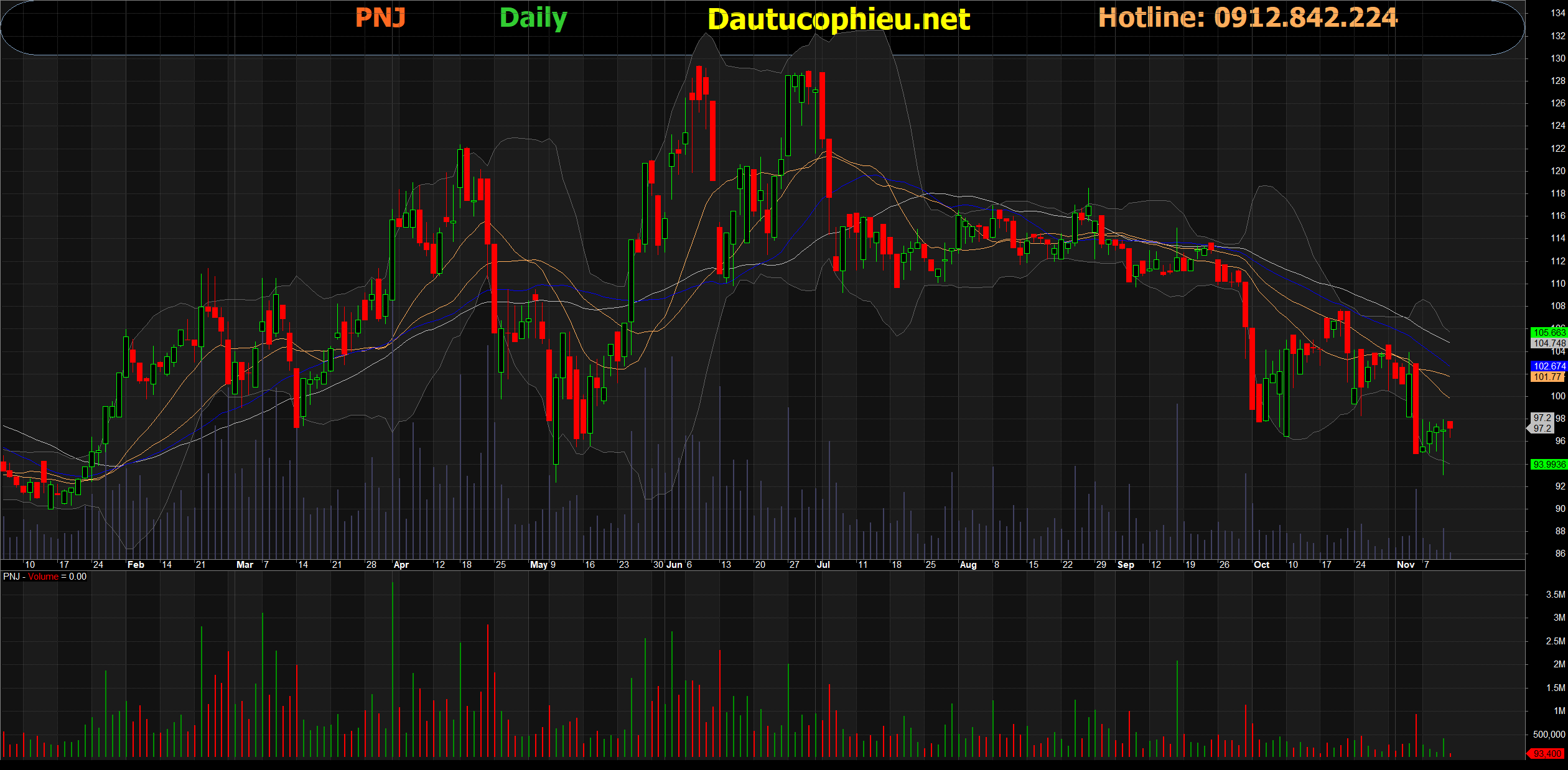Click the blue 102.674 indicator tag
This screenshot has height=770, width=1568.
click(1548, 366)
